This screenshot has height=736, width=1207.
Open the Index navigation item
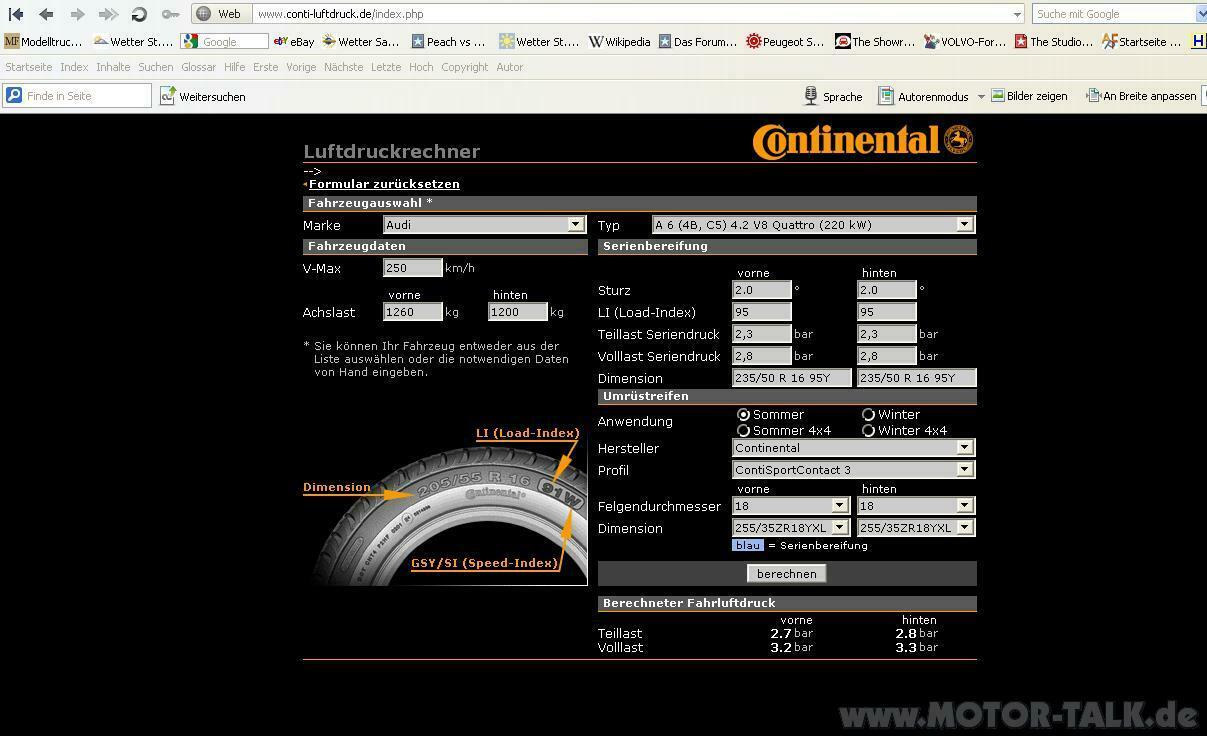(x=74, y=67)
